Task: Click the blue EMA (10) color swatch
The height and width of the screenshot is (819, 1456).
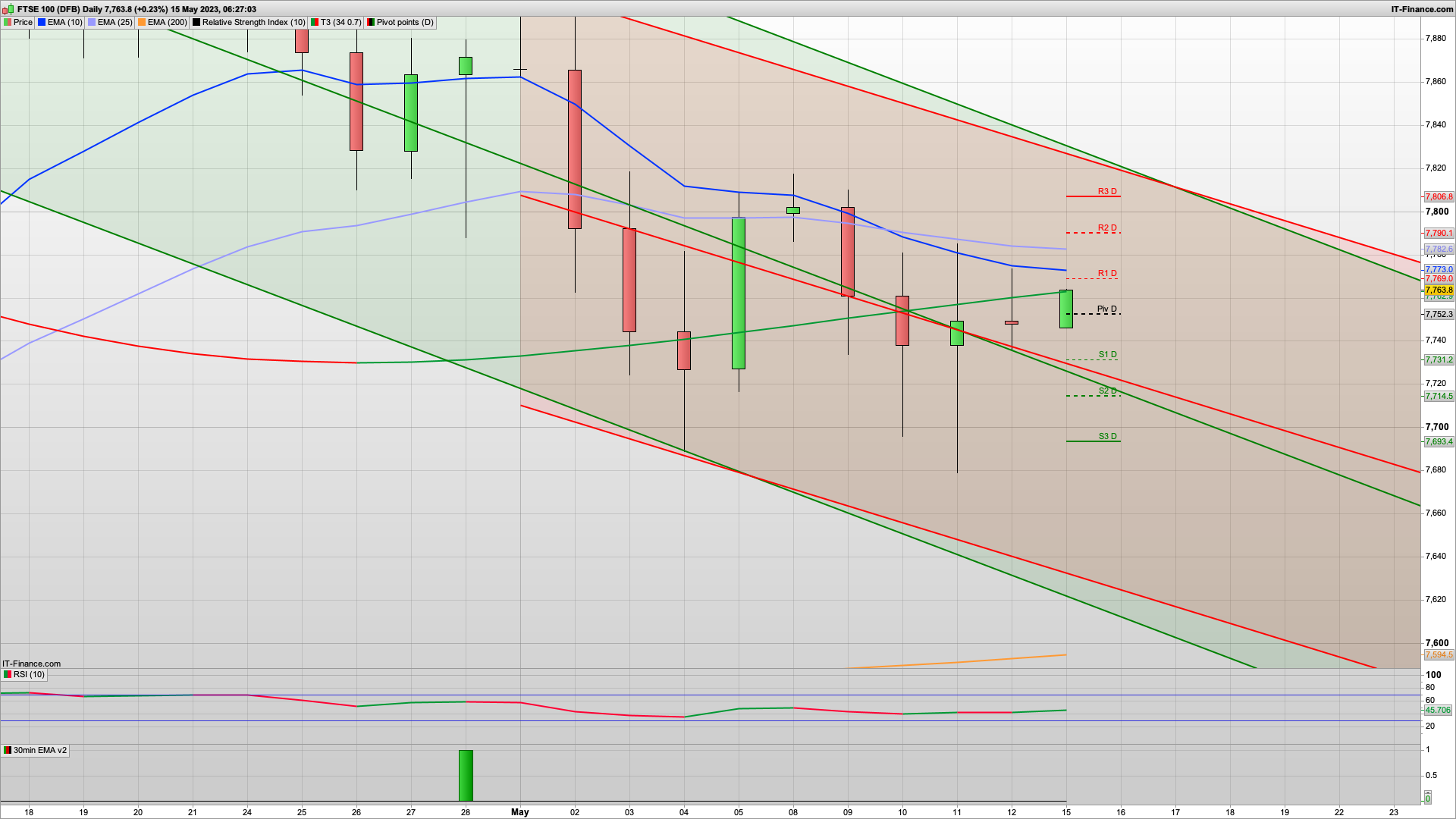Action: [42, 22]
